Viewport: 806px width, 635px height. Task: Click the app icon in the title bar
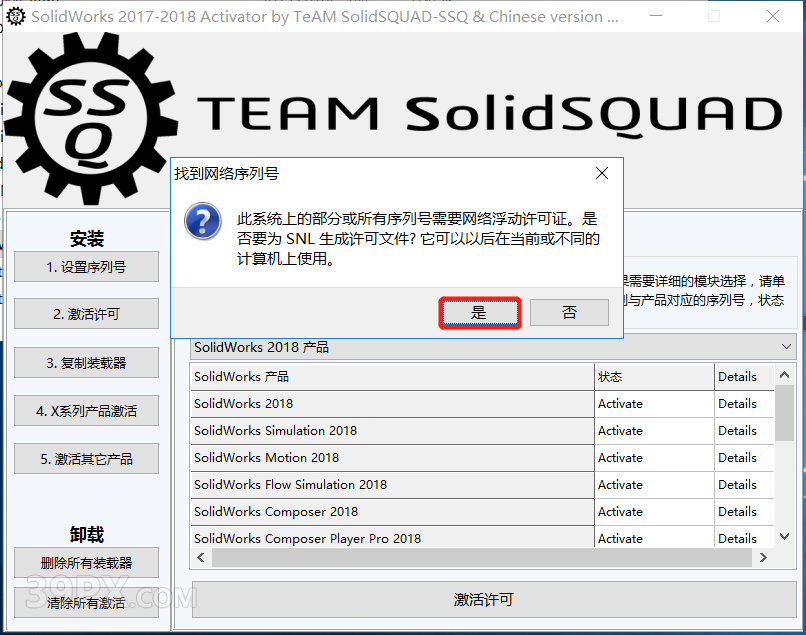pos(15,16)
